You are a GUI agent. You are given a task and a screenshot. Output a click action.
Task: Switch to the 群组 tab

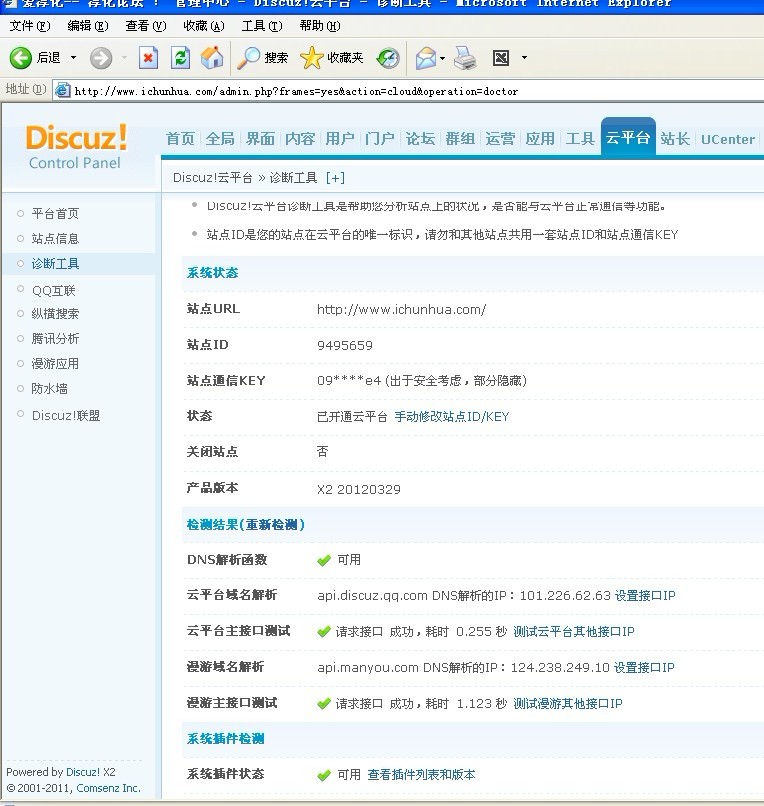click(460, 138)
